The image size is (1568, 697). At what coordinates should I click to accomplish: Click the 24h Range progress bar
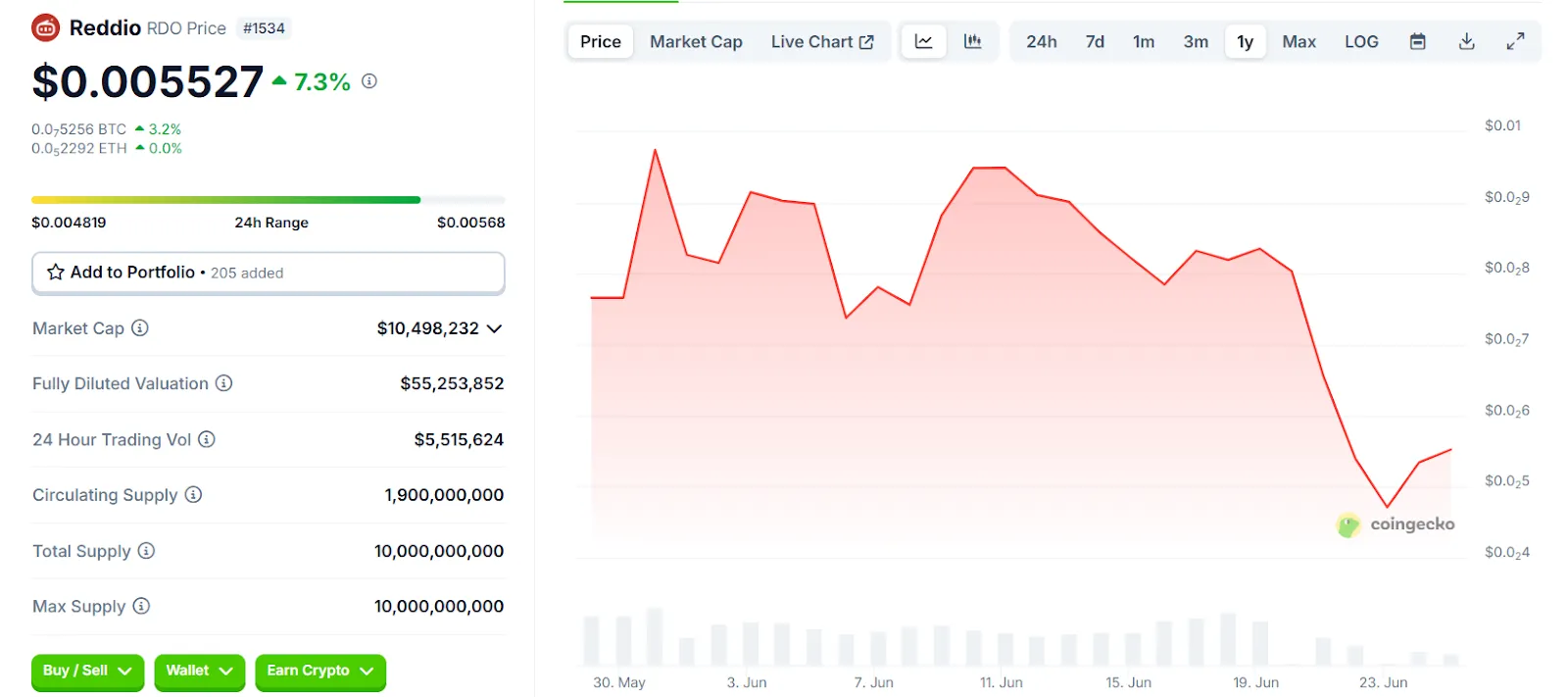tap(269, 200)
